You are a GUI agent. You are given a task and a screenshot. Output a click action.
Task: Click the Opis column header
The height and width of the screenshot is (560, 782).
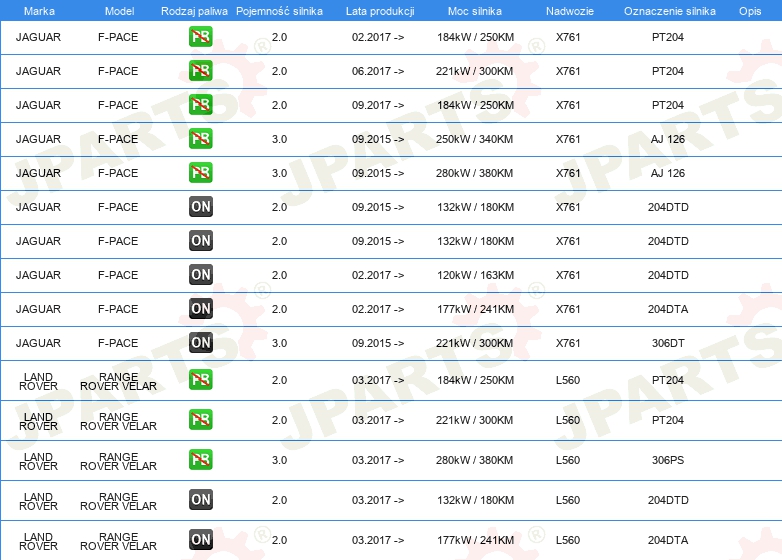(x=750, y=11)
